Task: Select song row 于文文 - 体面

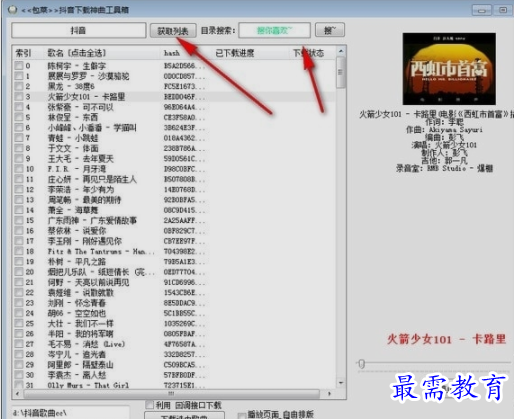Action: point(173,148)
